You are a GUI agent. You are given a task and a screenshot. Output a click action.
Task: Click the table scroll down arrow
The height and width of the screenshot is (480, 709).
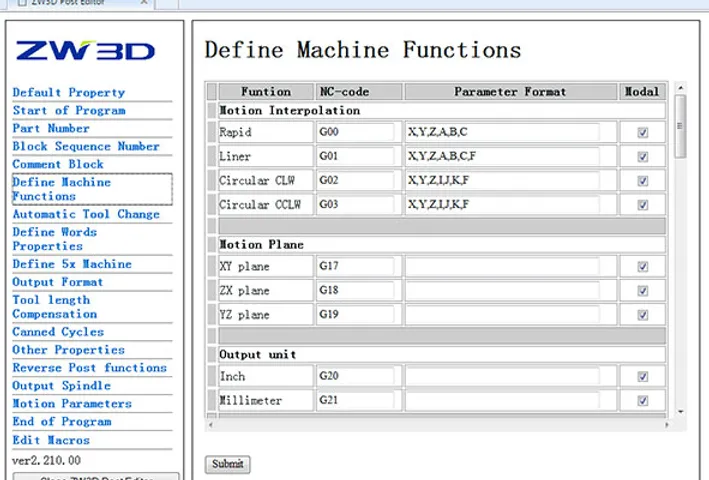pos(680,412)
